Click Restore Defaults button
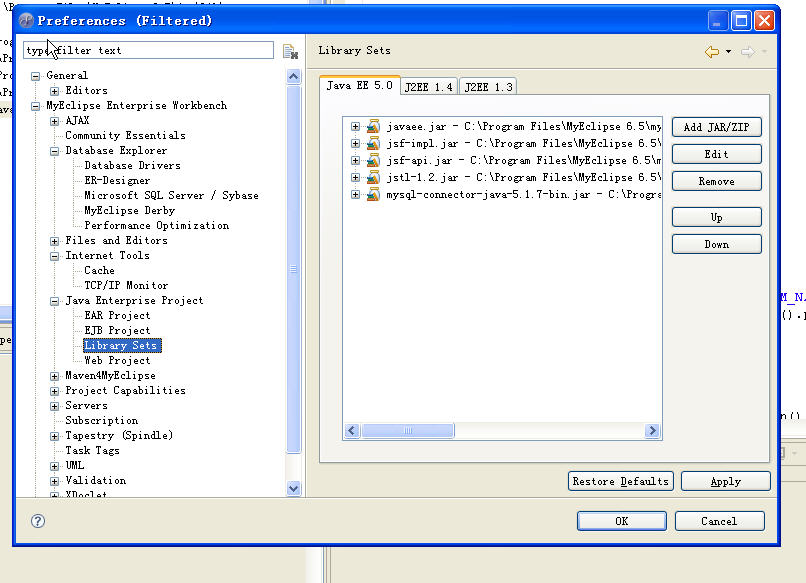The width and height of the screenshot is (806, 583). tap(620, 482)
